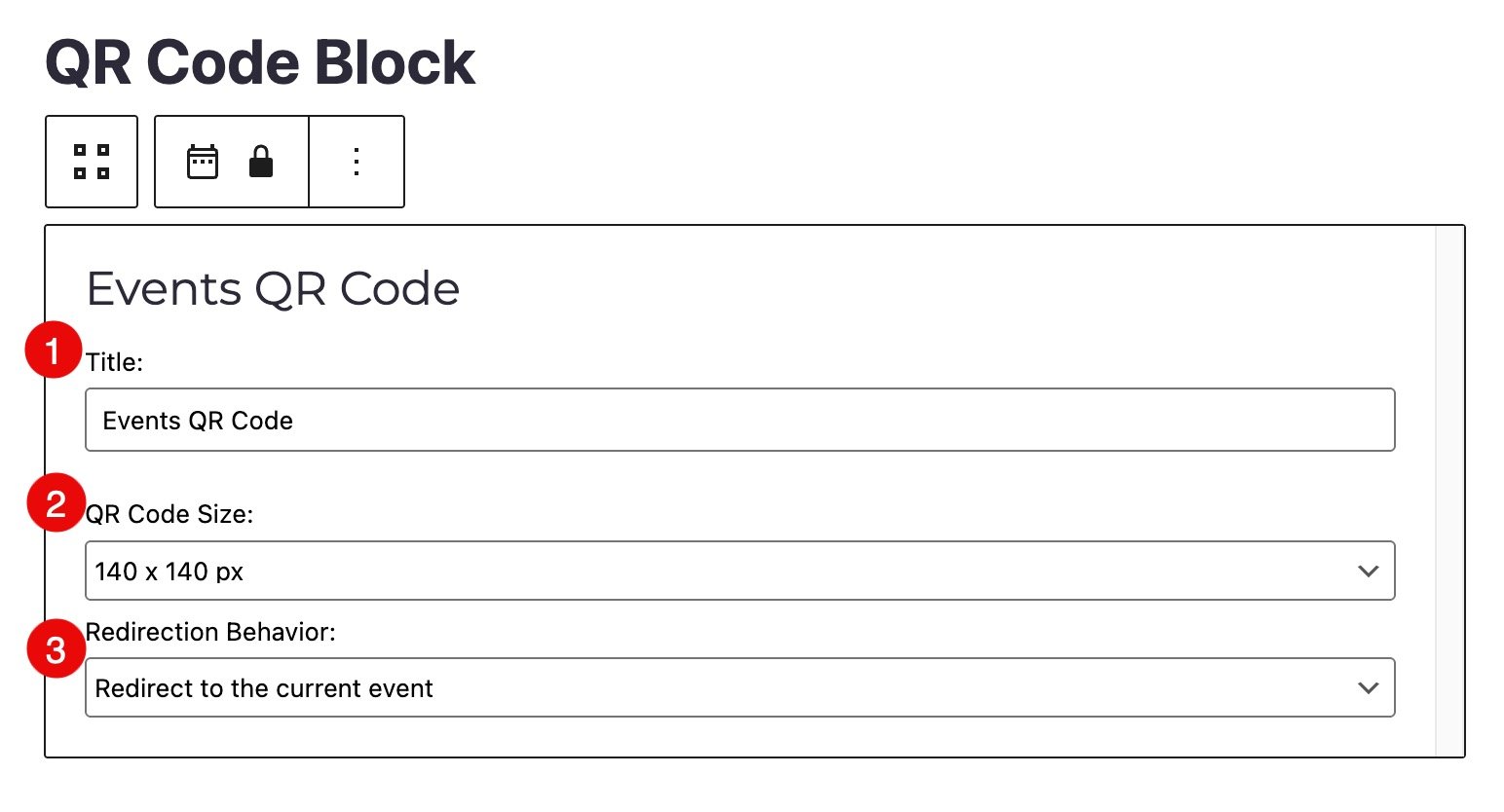Click the Title: field label
This screenshot has height=812, width=1504.
pos(115,363)
